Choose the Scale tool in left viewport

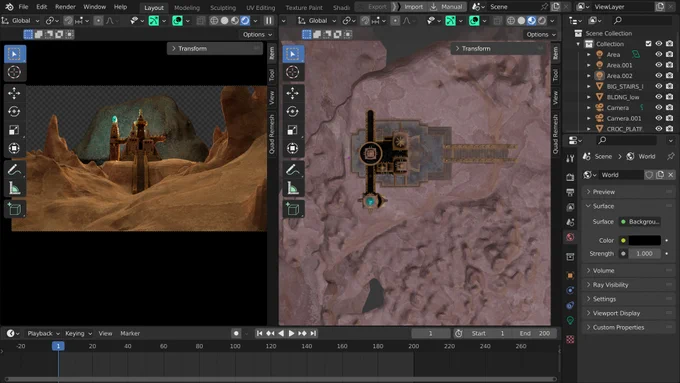coord(14,130)
